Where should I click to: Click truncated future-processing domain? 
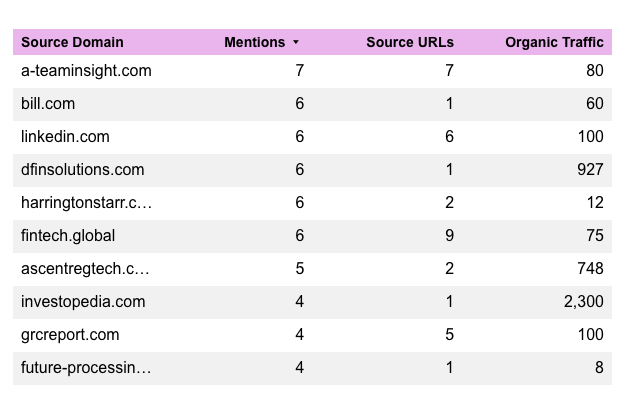click(86, 368)
